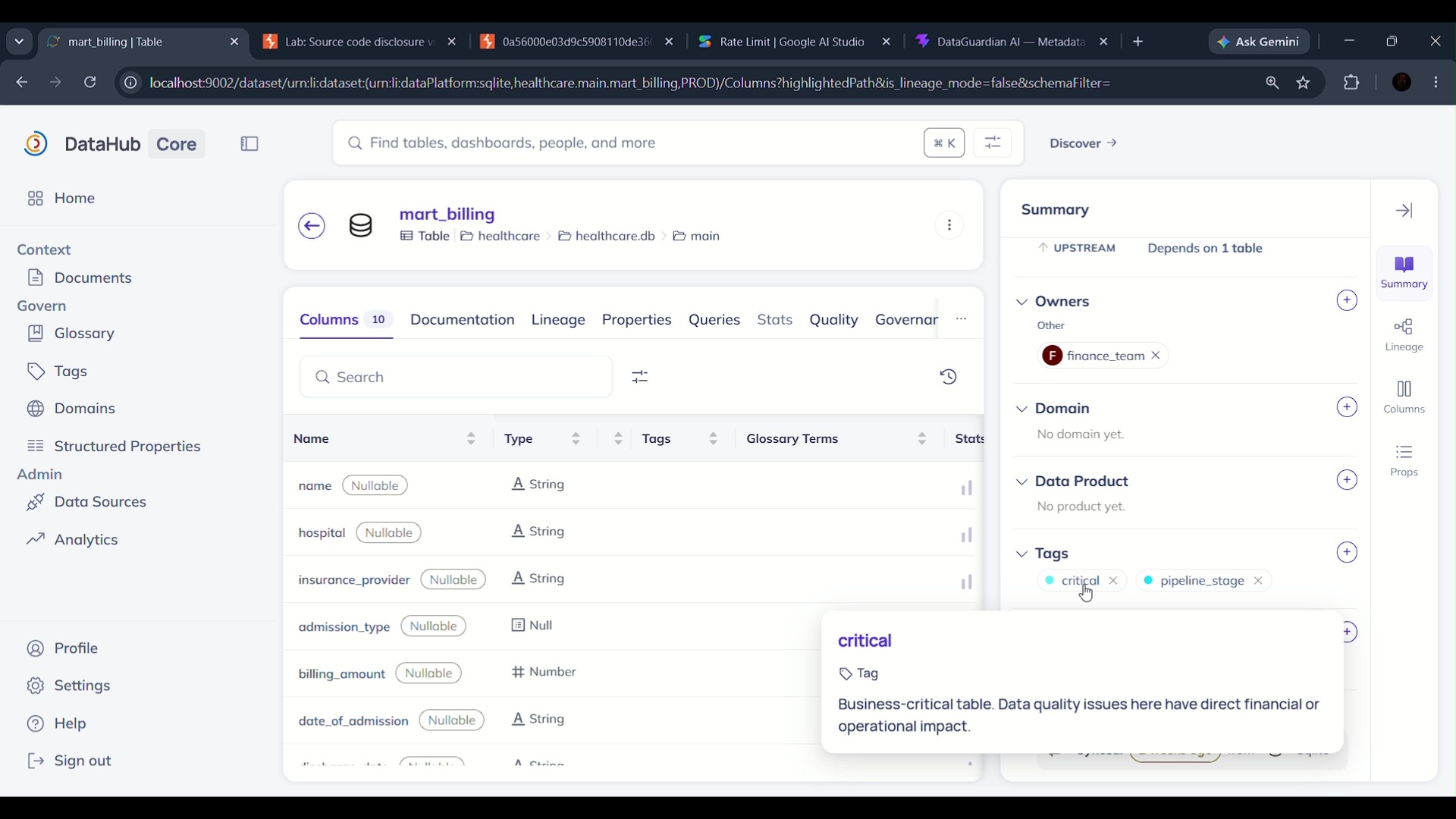Add an owner with plus icon

click(x=1347, y=301)
